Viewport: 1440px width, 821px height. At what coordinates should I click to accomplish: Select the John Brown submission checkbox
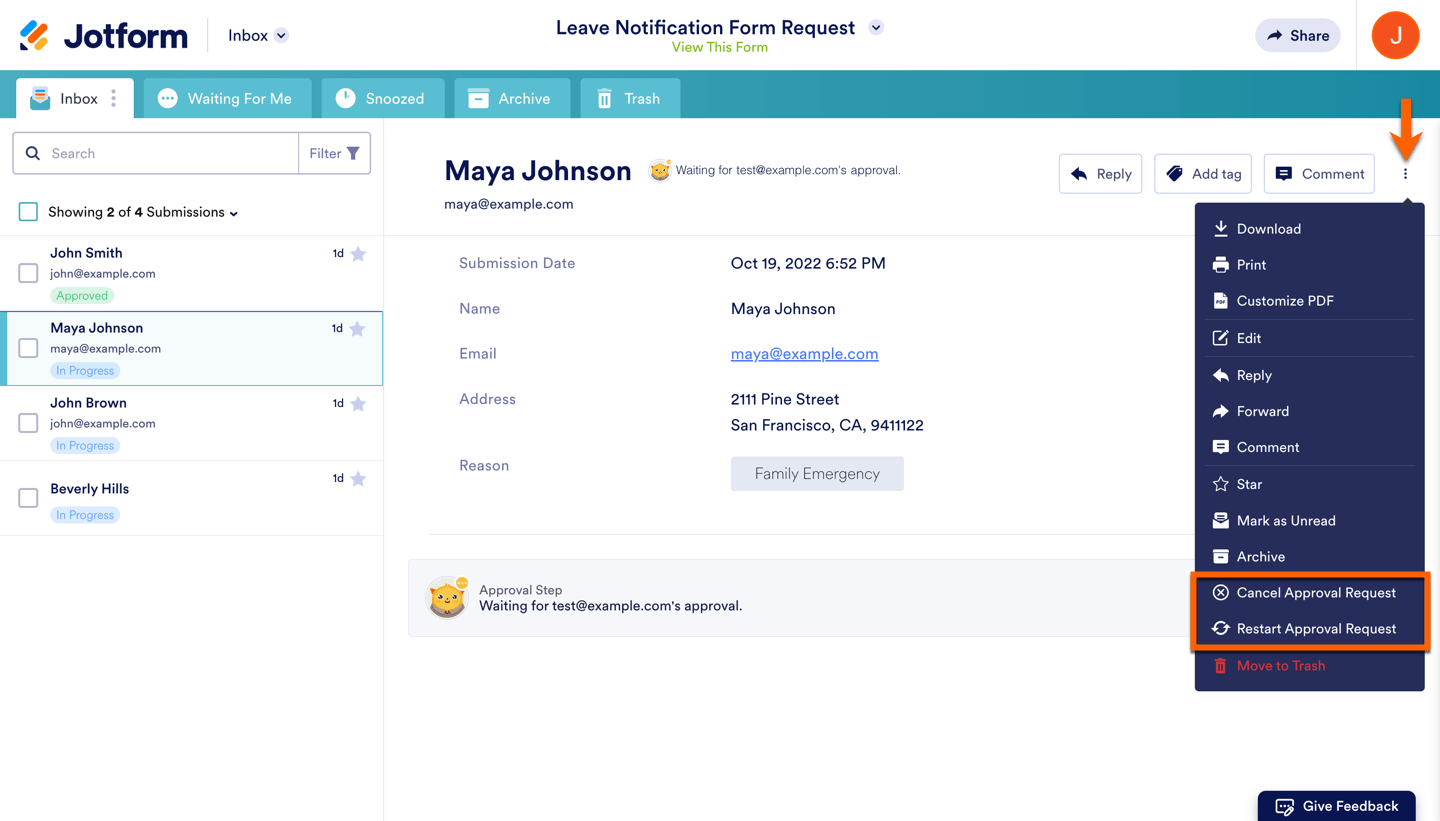click(x=28, y=423)
